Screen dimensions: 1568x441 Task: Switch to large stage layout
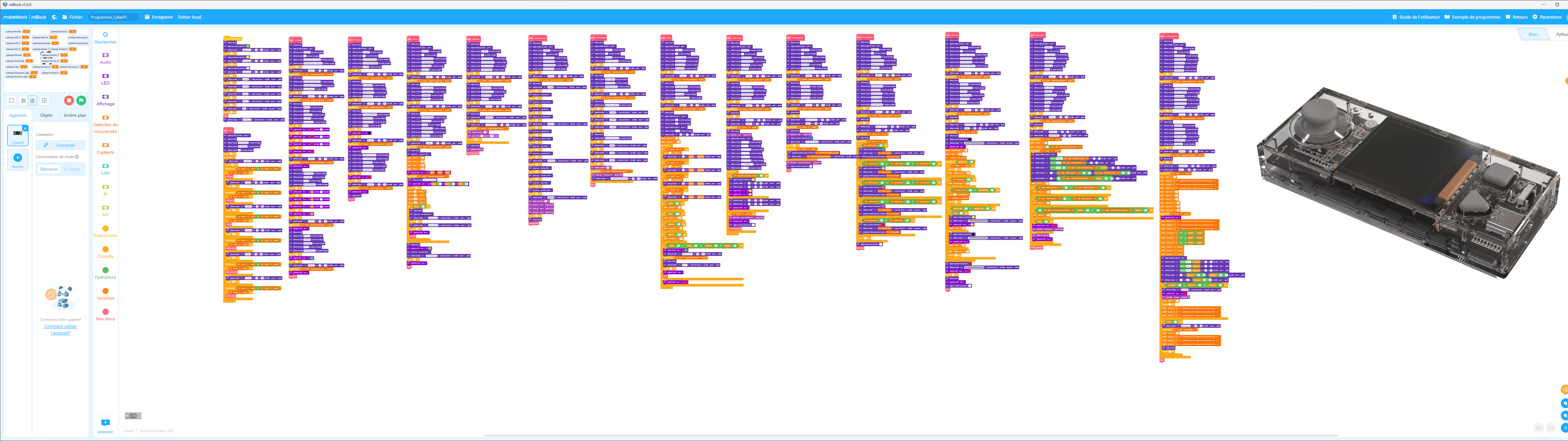32,100
